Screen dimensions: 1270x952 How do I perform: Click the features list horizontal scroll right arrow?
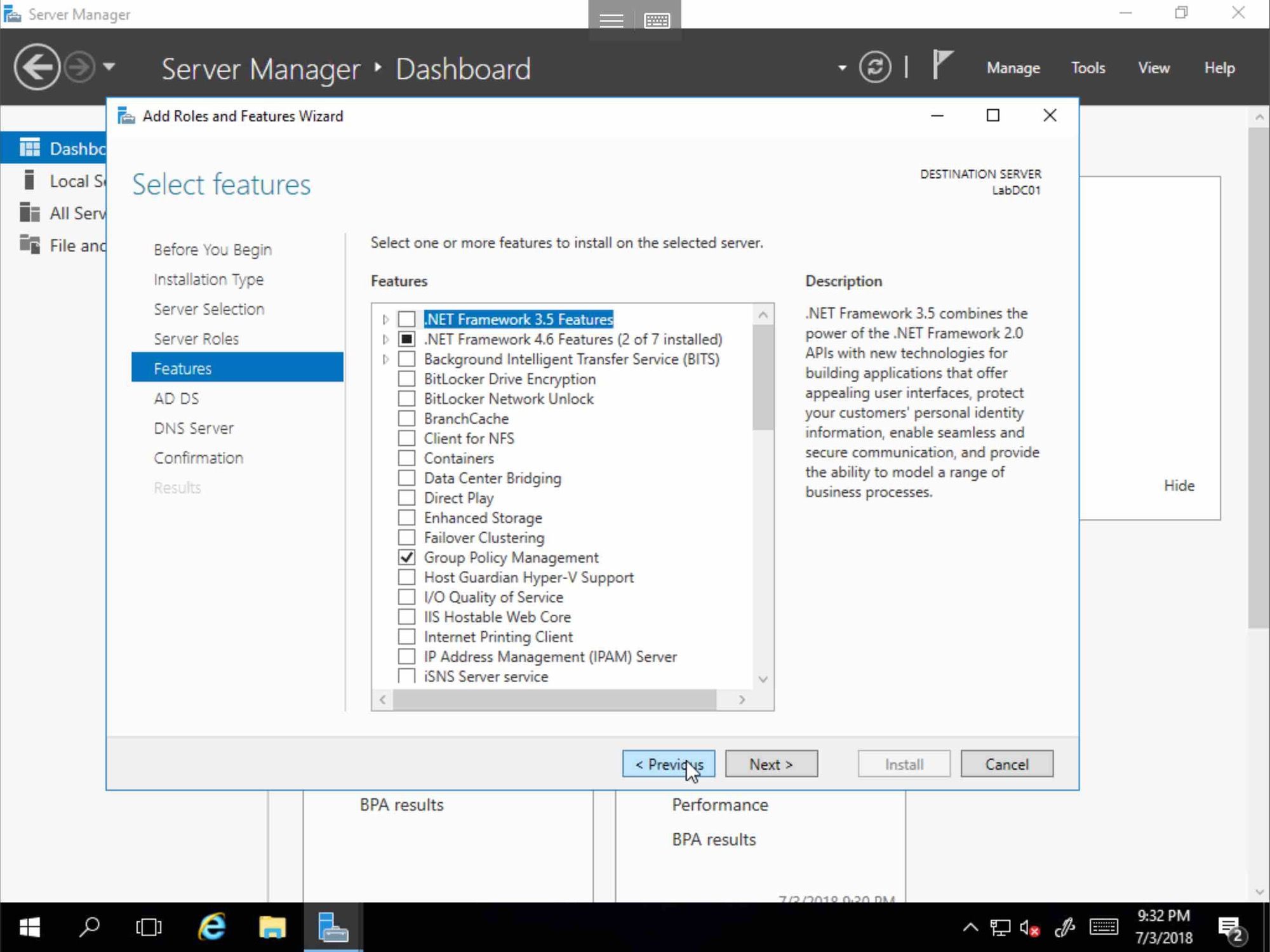coord(742,699)
